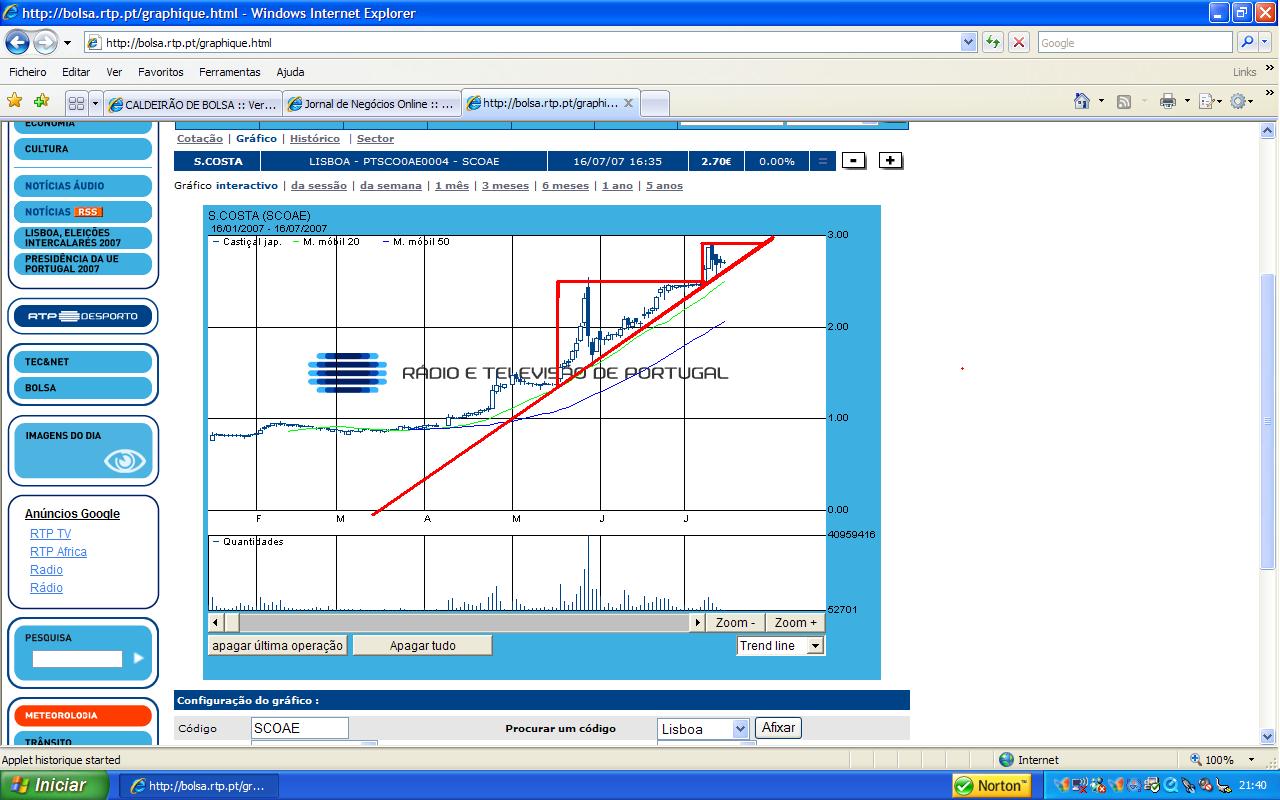Image resolution: width=1280 pixels, height=800 pixels.
Task: Open the Tools gear icon
Action: pos(1238,101)
